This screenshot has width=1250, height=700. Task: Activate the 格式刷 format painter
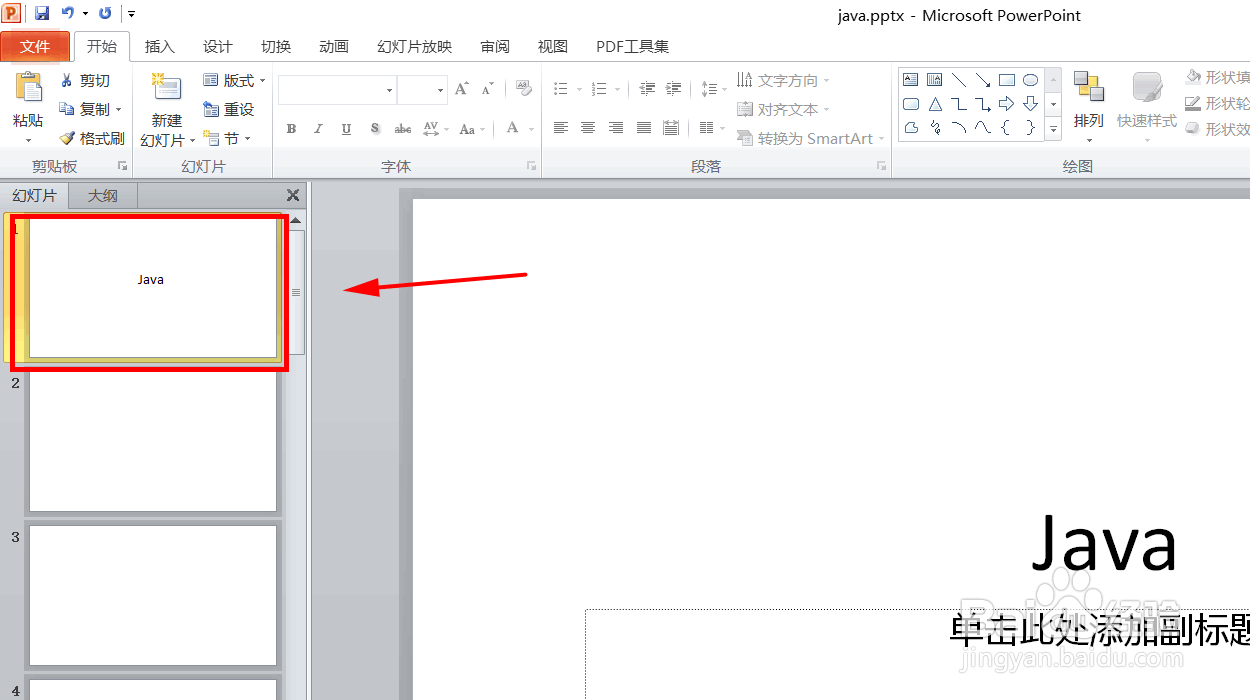91,138
